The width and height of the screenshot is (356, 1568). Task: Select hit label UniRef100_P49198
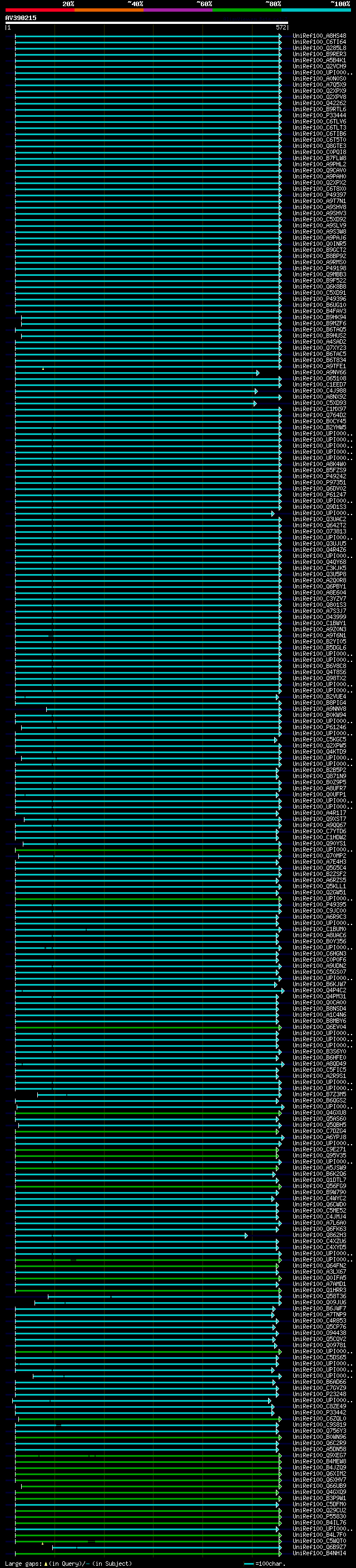(319, 269)
